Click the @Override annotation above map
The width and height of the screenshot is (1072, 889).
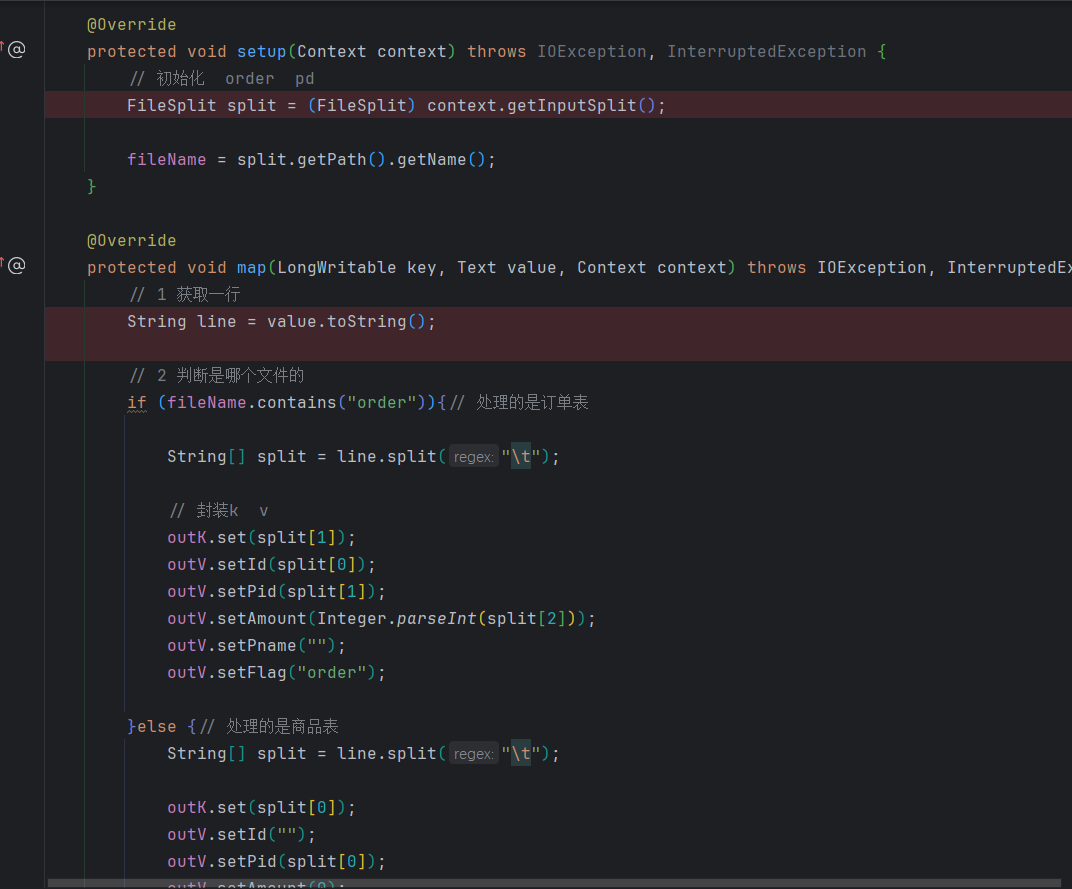click(131, 241)
